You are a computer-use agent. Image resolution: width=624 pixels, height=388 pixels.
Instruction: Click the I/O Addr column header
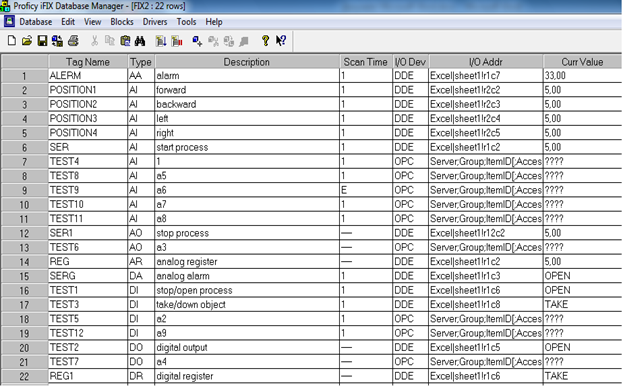(486, 62)
